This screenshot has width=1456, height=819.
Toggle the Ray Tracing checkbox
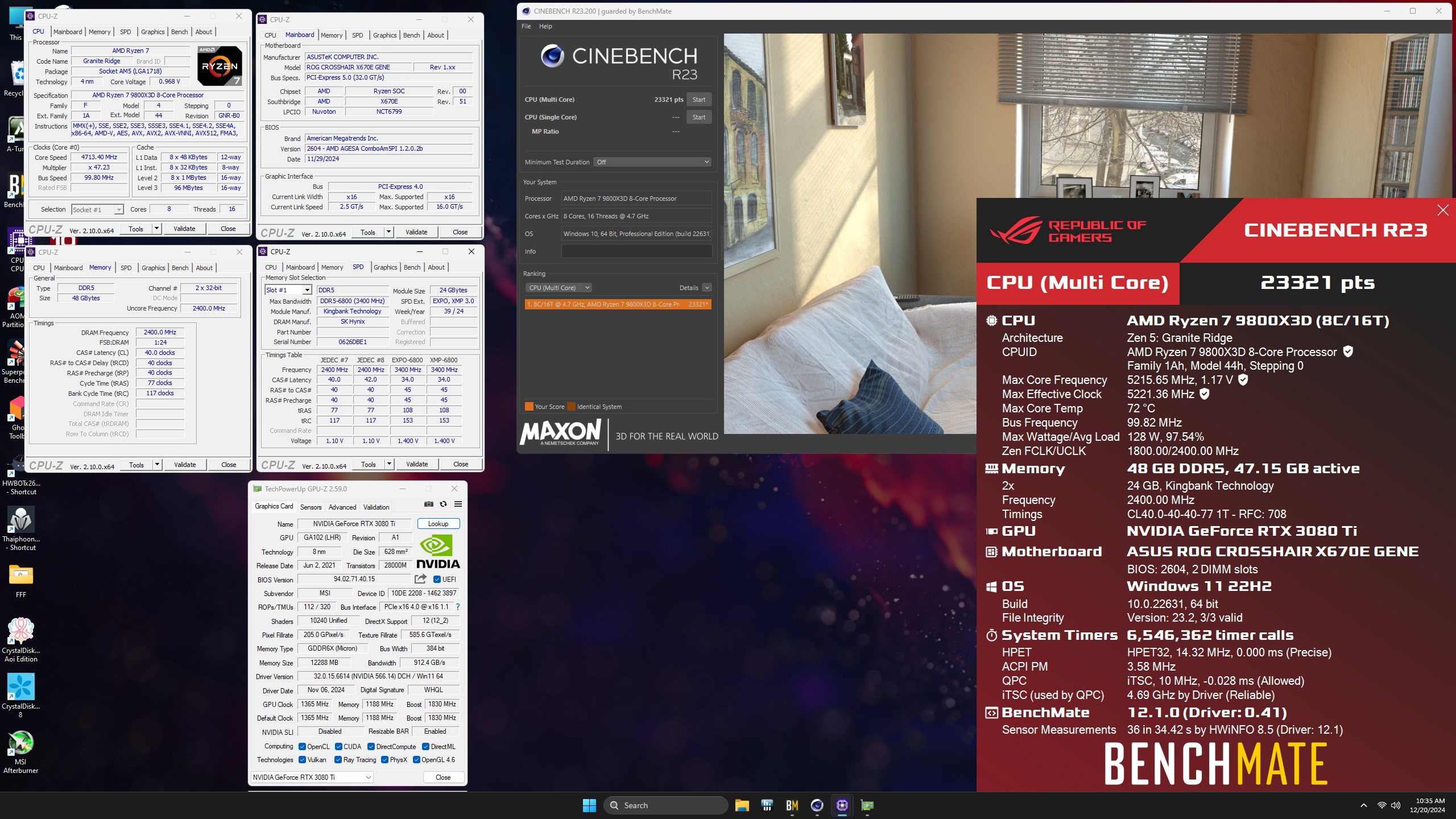[338, 760]
